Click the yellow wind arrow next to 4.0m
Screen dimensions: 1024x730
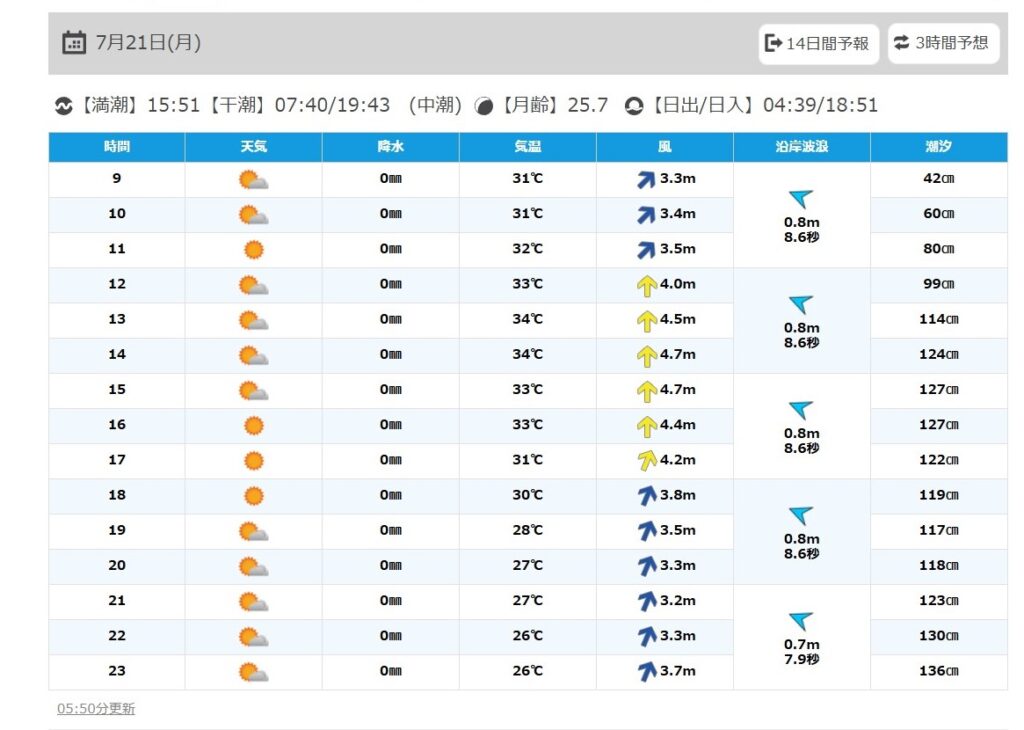coord(647,286)
